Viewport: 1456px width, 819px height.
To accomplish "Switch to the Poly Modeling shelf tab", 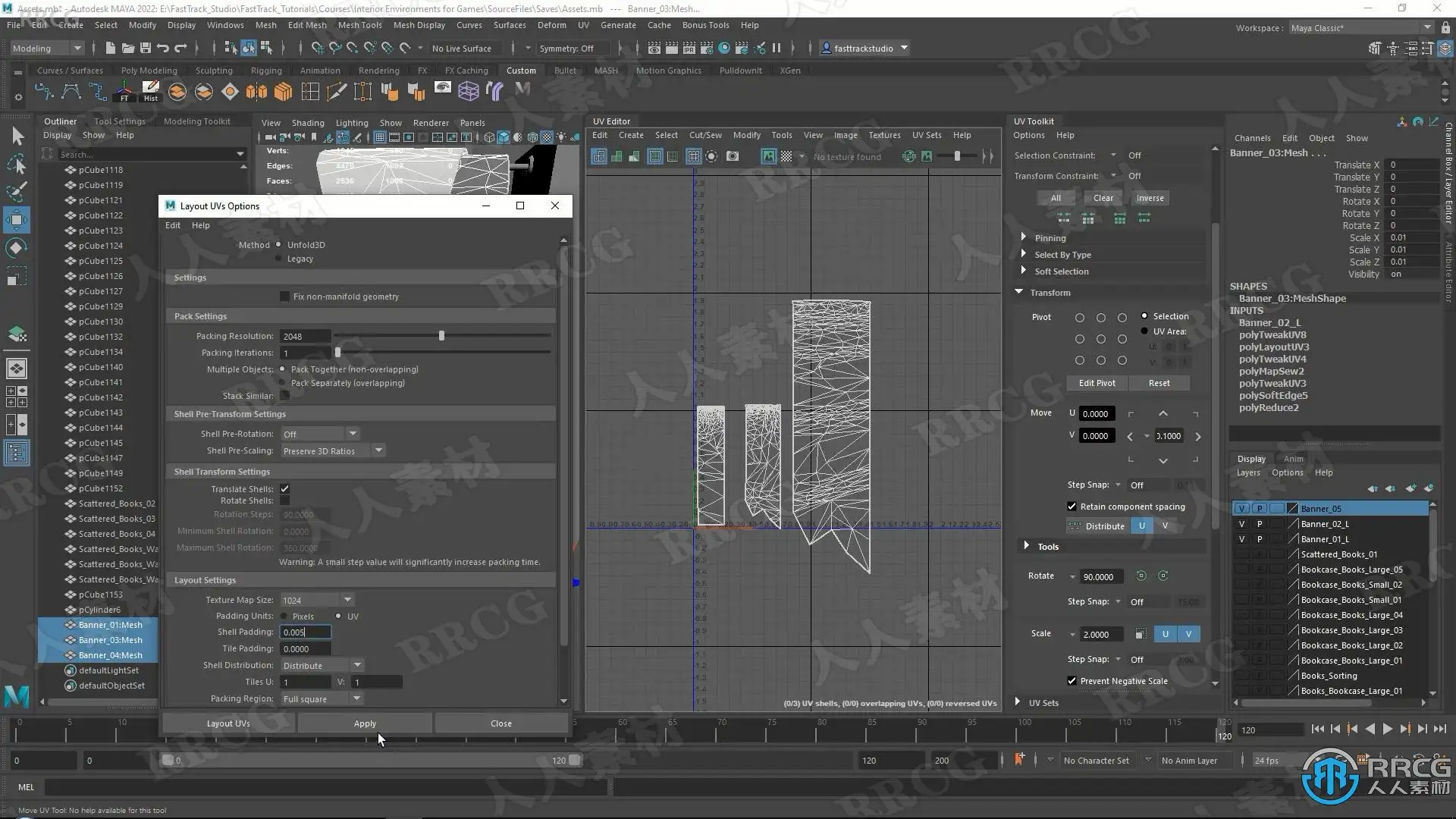I will (149, 71).
